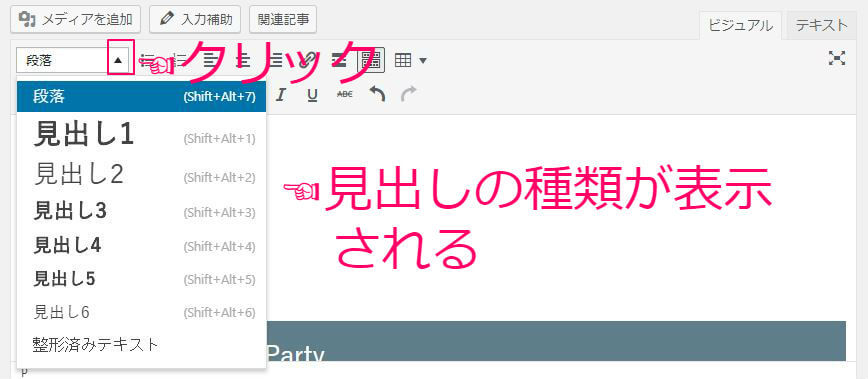The image size is (868, 379).
Task: Select 整形済みテキスト format option
Action: point(142,345)
